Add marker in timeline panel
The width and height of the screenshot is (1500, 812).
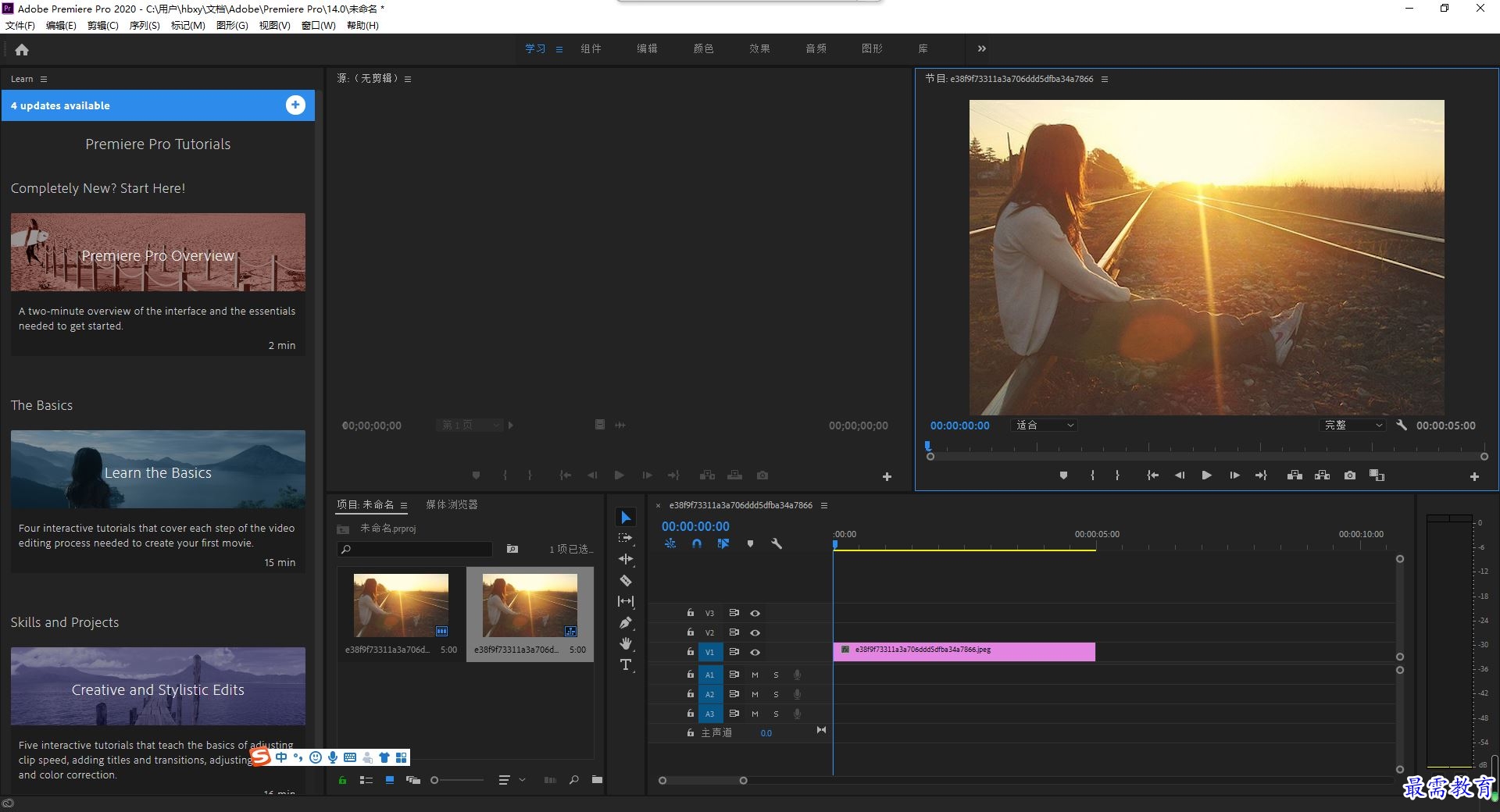click(x=750, y=543)
